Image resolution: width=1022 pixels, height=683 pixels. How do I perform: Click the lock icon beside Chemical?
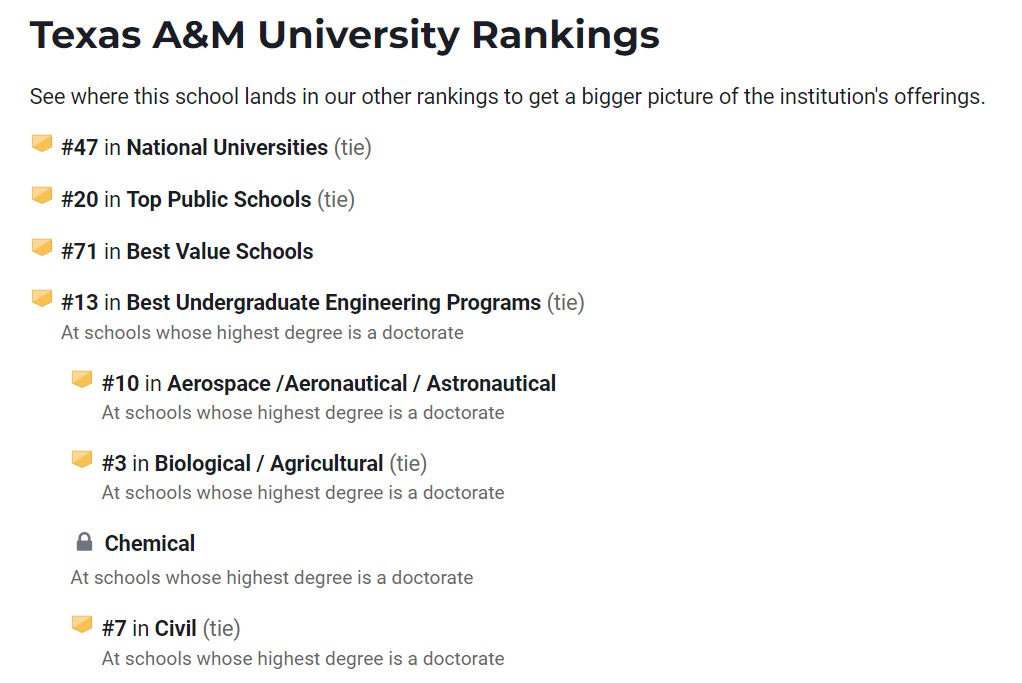pyautogui.click(x=84, y=542)
